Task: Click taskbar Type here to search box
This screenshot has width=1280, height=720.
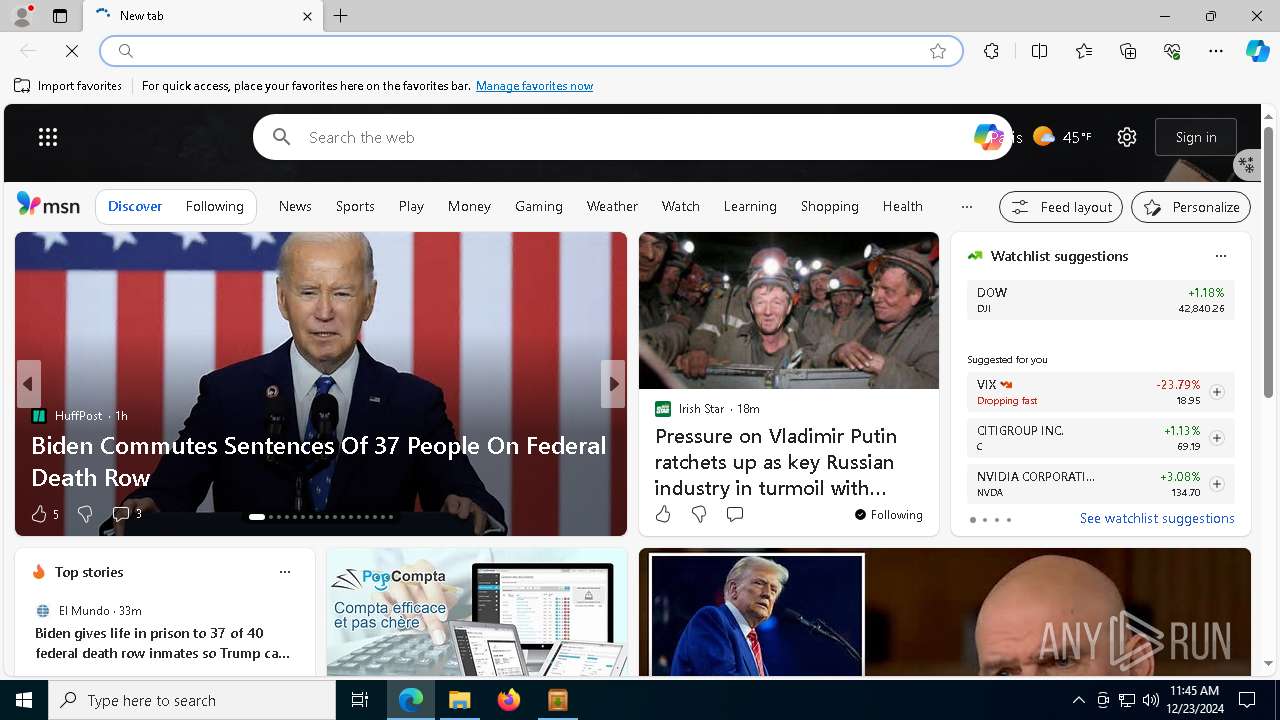Action: [192, 700]
